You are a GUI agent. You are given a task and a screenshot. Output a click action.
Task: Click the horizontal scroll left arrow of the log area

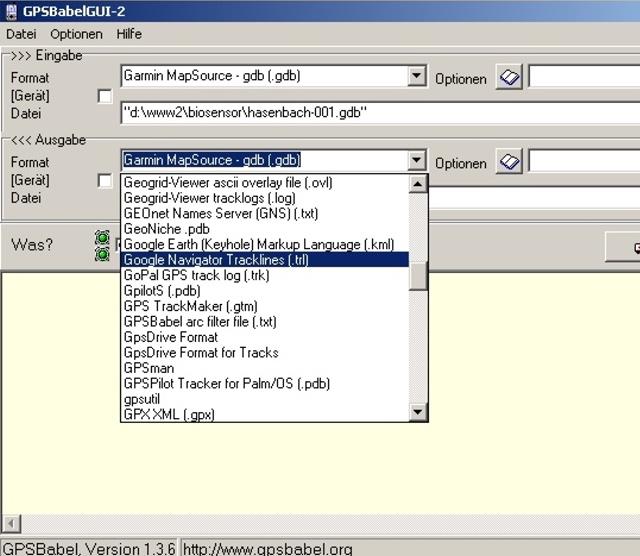tap(11, 523)
